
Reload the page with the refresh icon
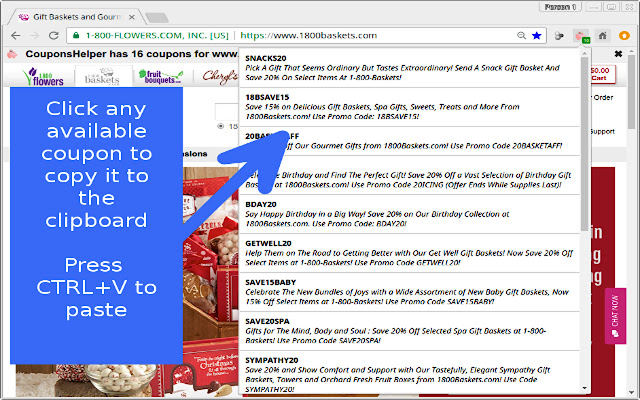tap(53, 36)
